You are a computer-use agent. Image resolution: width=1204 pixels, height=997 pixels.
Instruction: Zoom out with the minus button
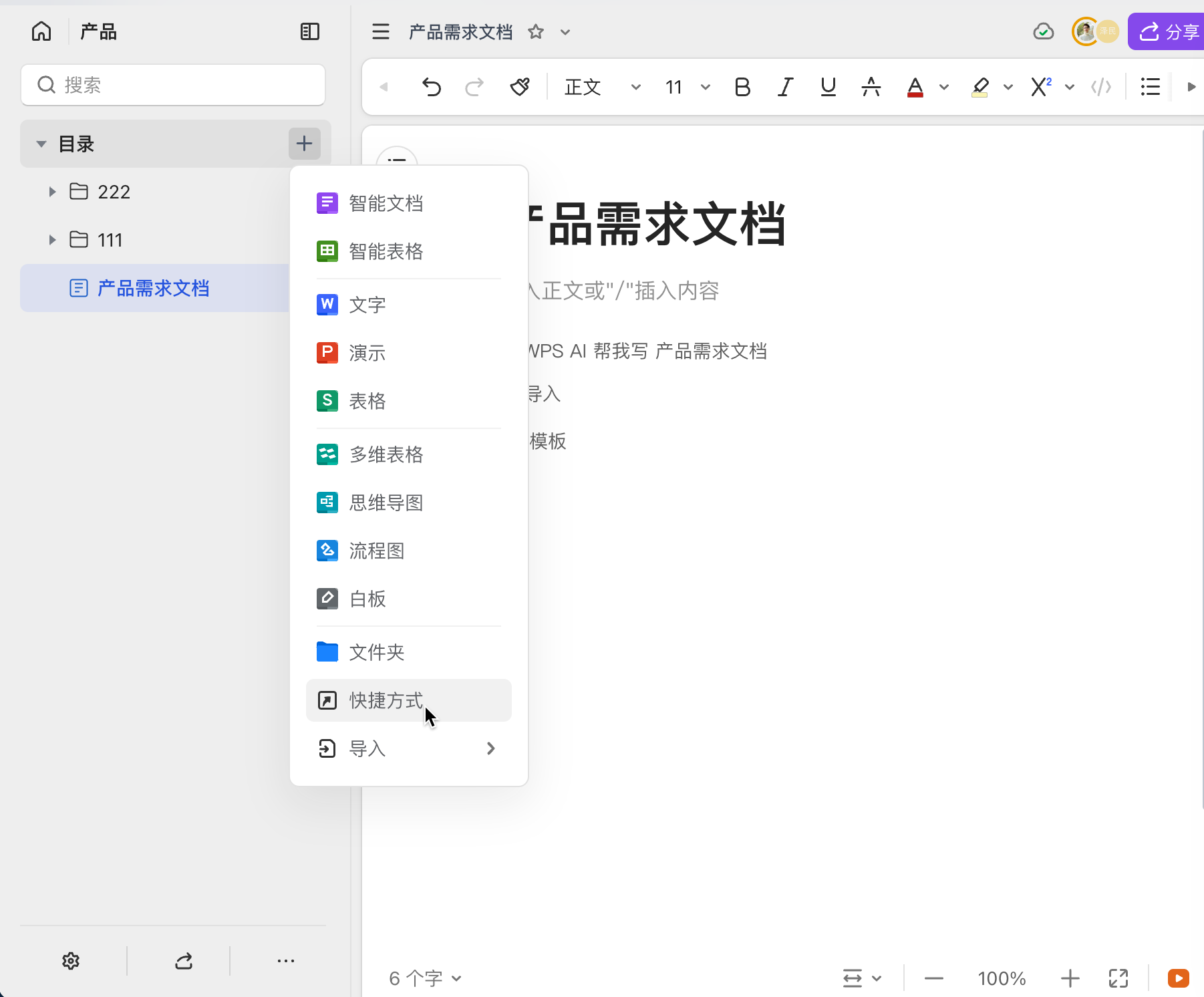tap(934, 978)
